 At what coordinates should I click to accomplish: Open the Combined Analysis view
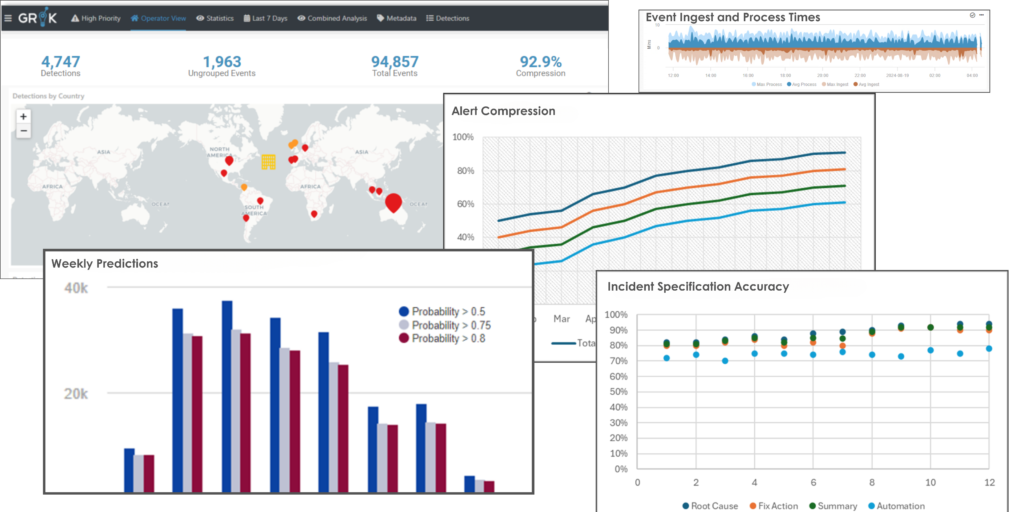(334, 18)
